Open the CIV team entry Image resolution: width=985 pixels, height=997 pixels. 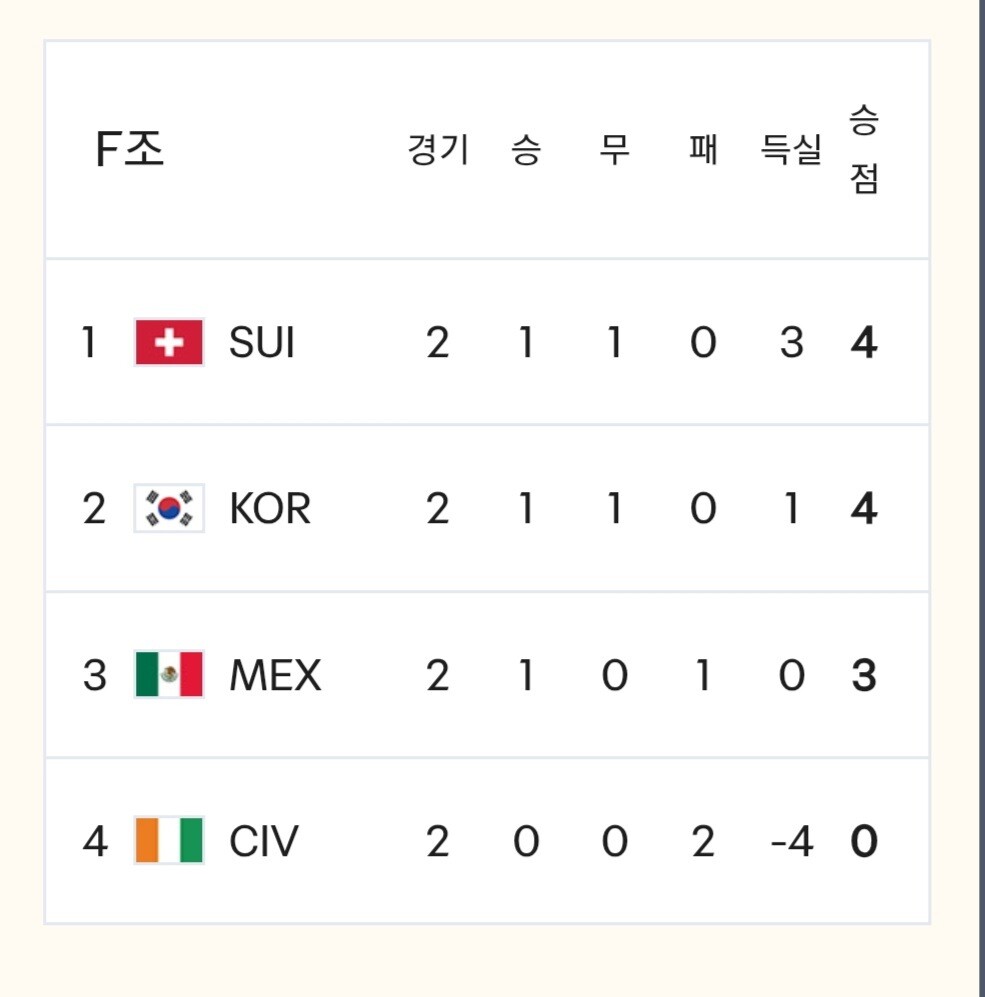(x=263, y=841)
